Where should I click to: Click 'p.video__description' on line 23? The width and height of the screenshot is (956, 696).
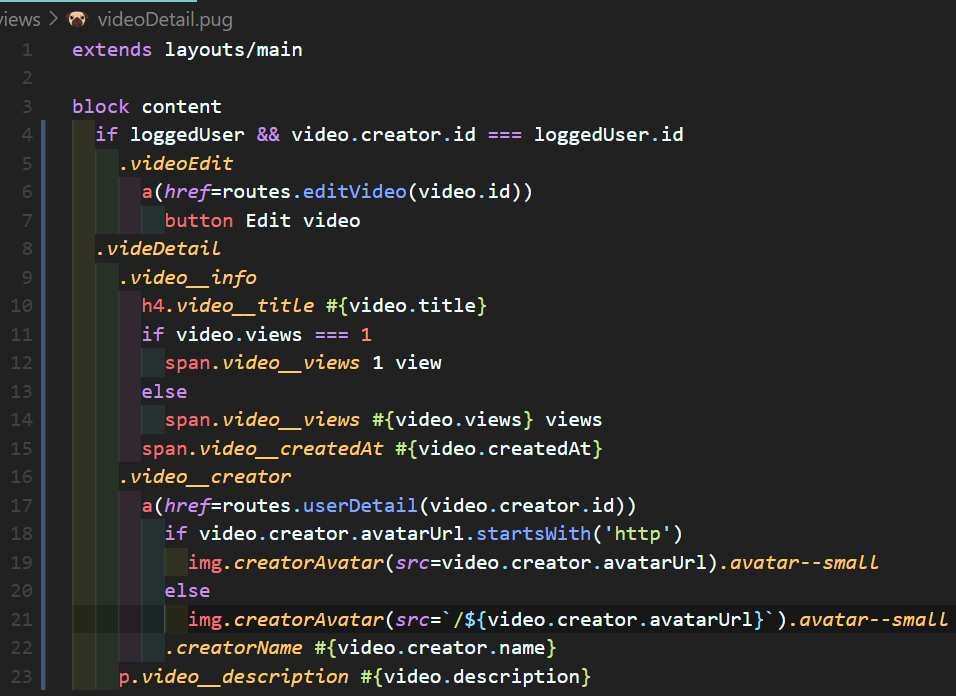click(x=234, y=676)
